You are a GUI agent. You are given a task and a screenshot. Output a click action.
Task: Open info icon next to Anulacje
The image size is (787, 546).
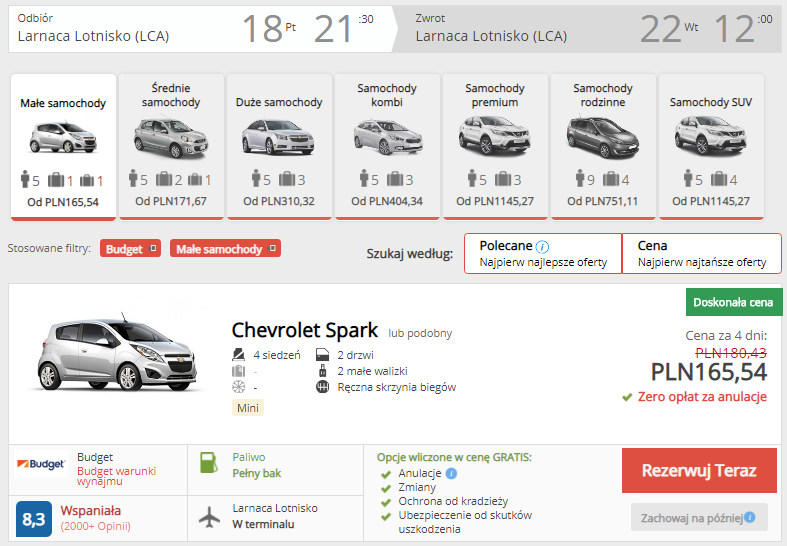(451, 473)
